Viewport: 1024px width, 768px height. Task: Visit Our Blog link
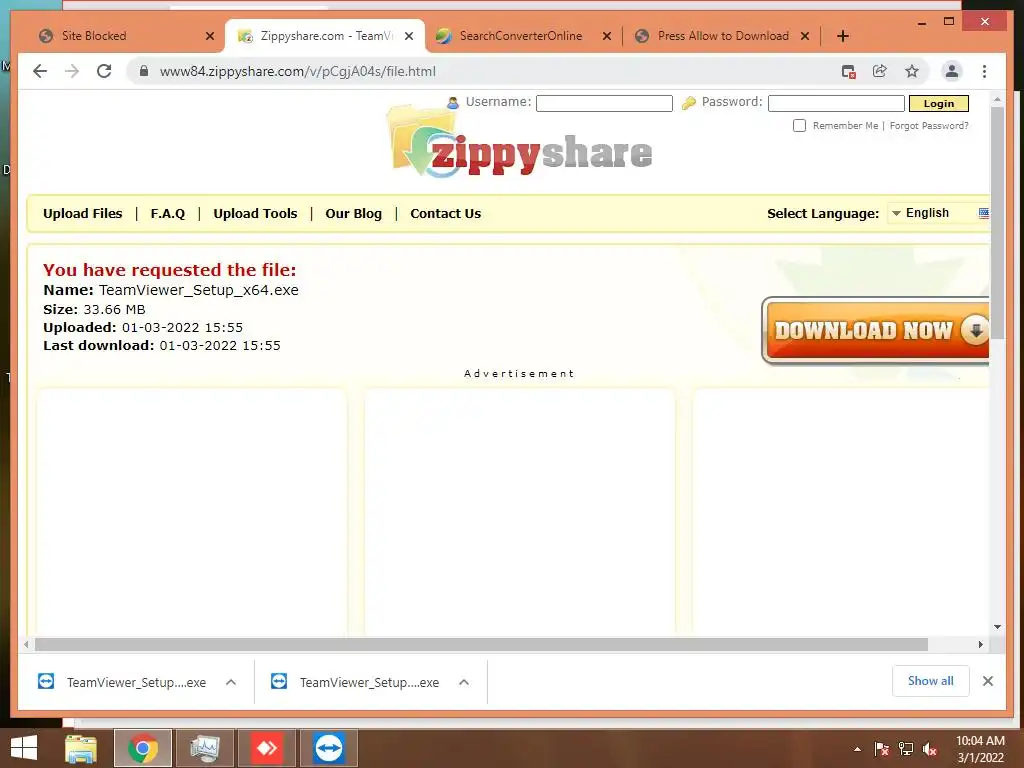click(x=353, y=214)
